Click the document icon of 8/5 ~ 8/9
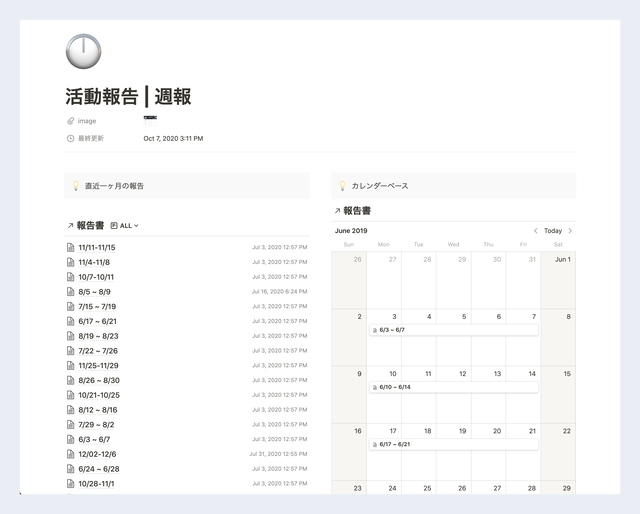The height and width of the screenshot is (514, 640). [x=71, y=291]
